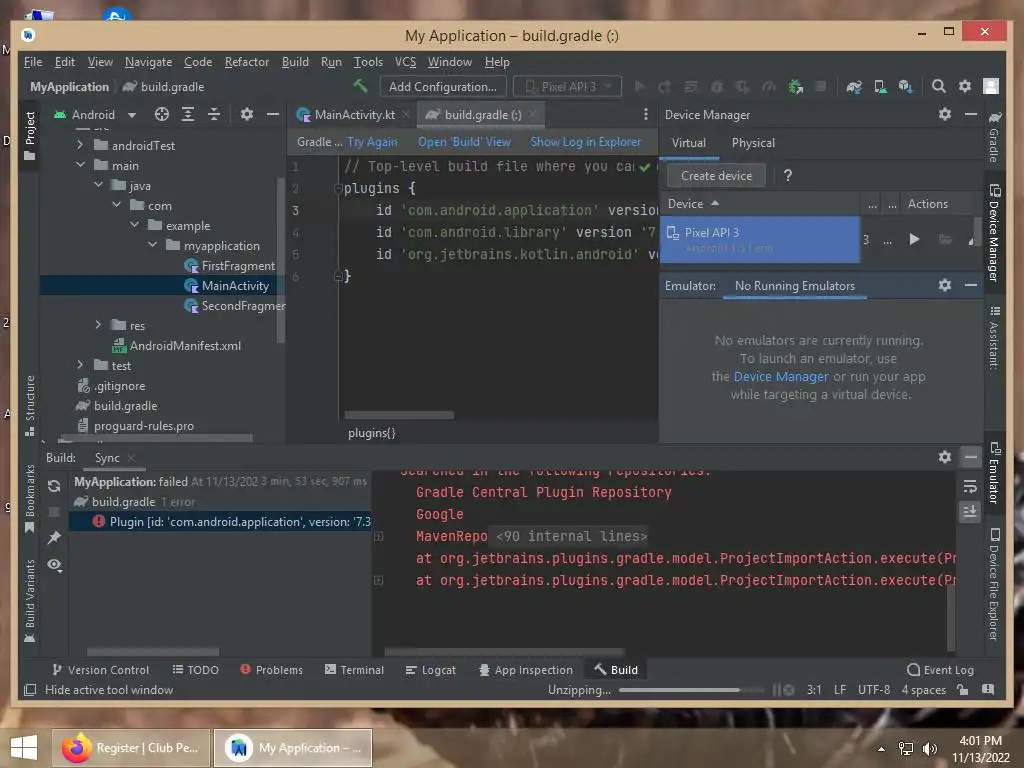1024x768 pixels.
Task: Open the Android project view dropdown
Action: click(x=95, y=115)
